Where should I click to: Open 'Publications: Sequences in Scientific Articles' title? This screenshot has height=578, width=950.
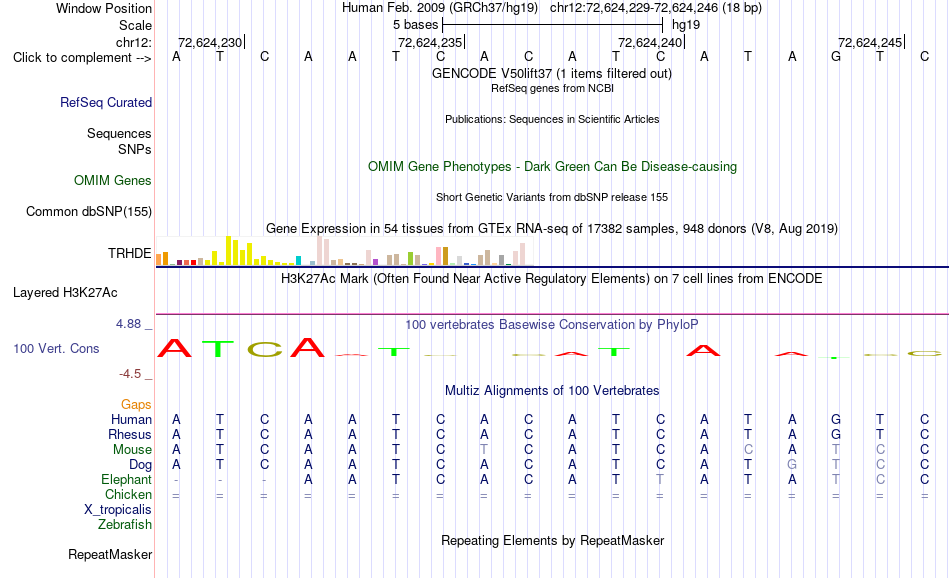coord(552,119)
